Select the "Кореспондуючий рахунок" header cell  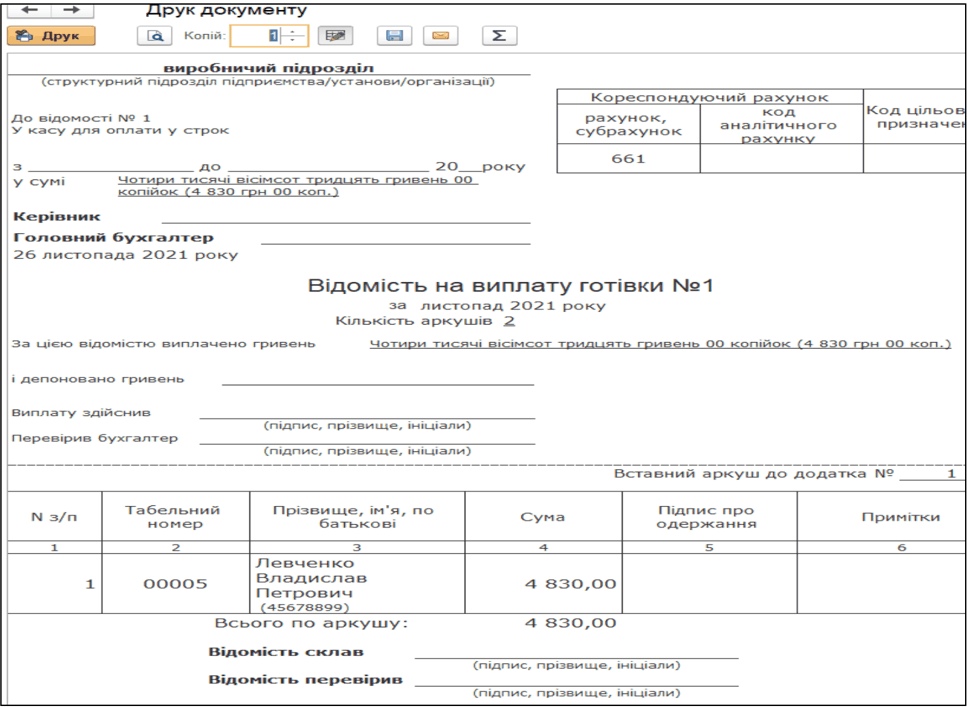[710, 97]
